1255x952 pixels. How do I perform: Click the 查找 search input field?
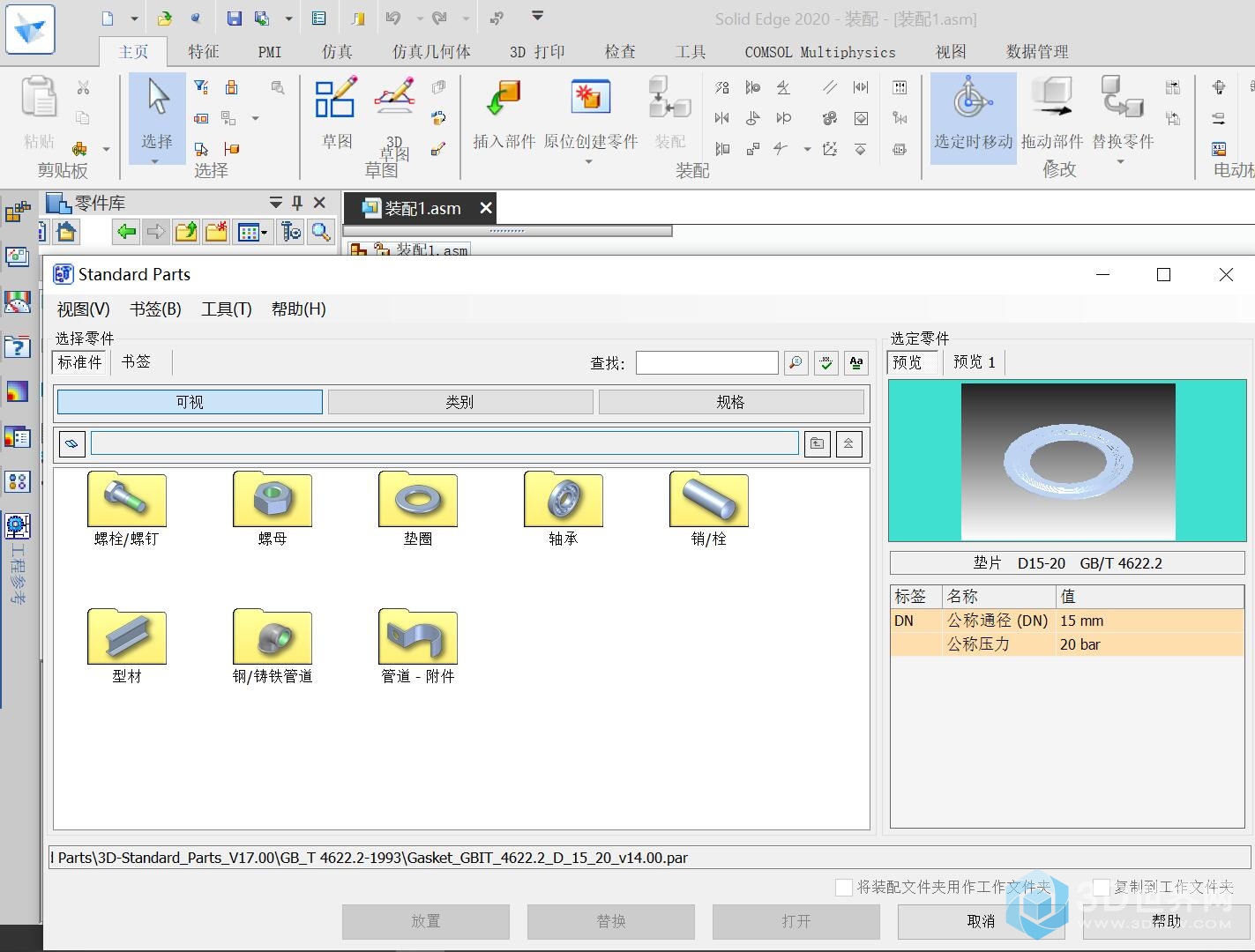(707, 362)
